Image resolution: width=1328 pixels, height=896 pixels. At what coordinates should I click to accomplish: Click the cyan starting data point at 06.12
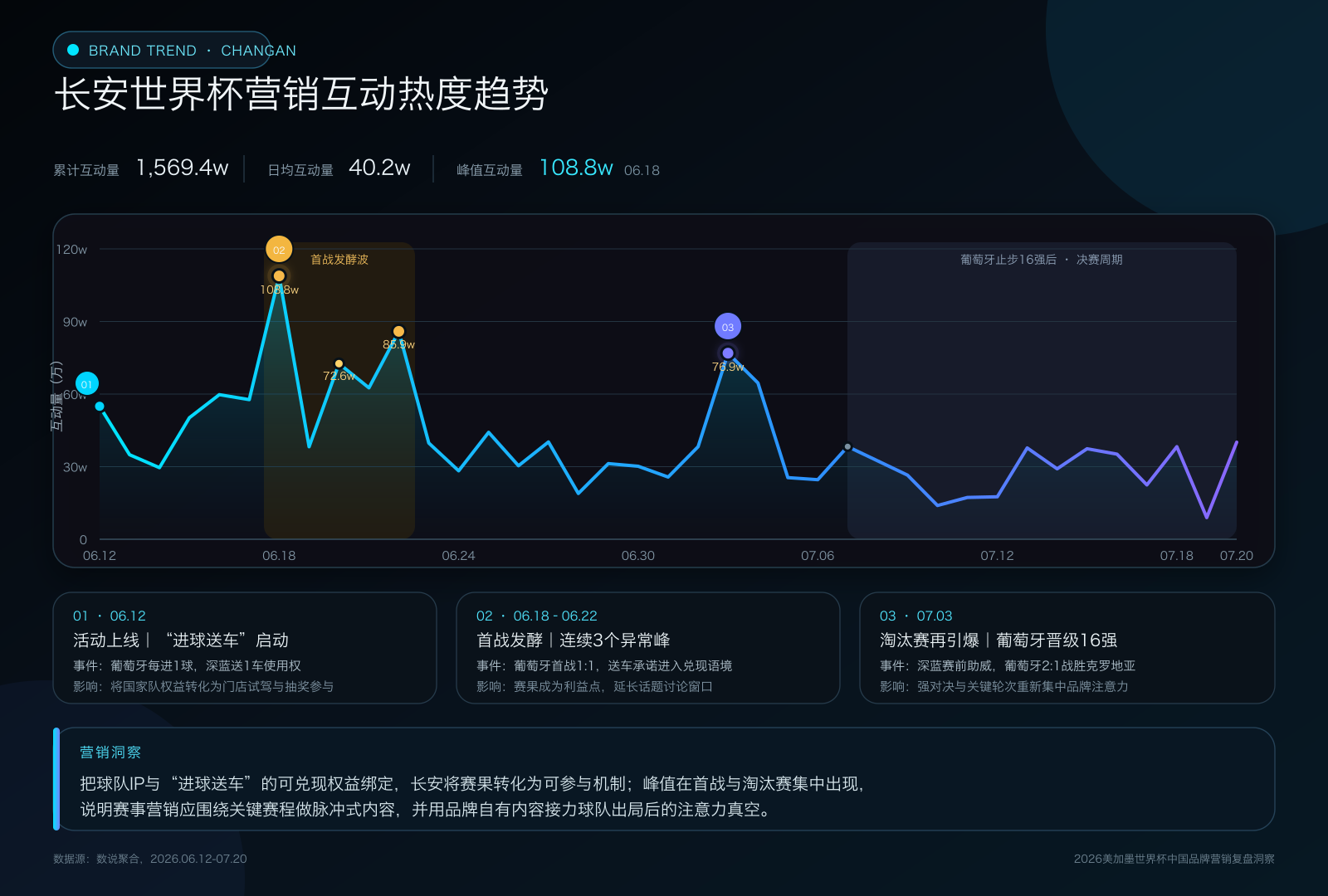100,407
